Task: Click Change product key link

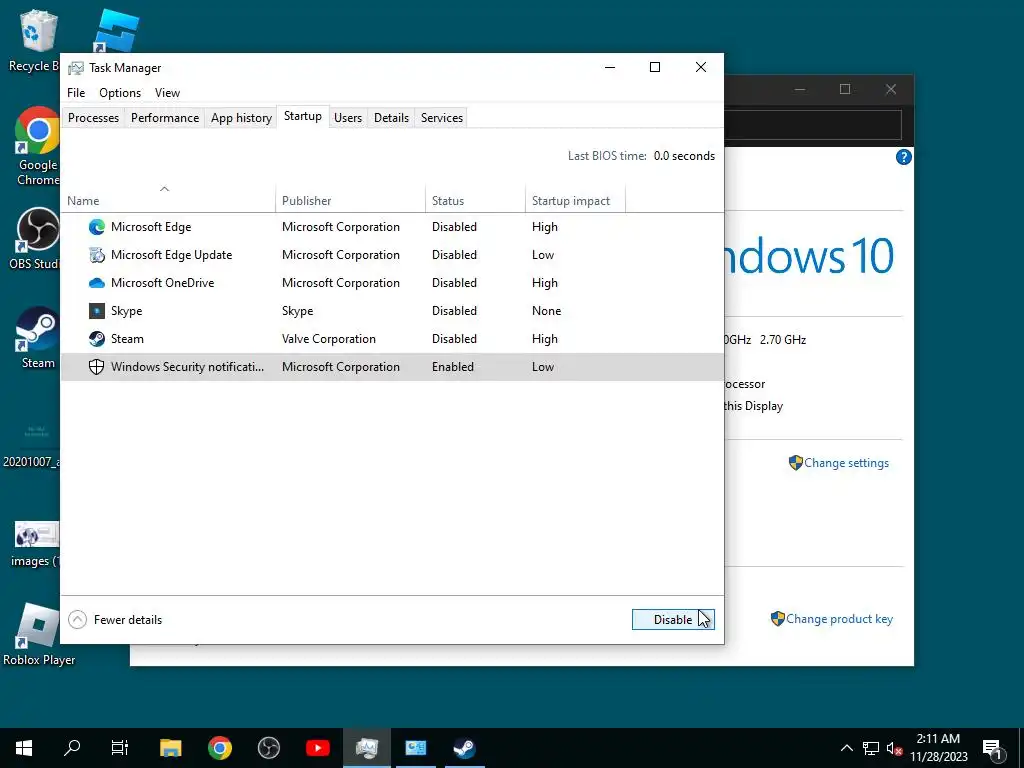Action: pyautogui.click(x=839, y=619)
